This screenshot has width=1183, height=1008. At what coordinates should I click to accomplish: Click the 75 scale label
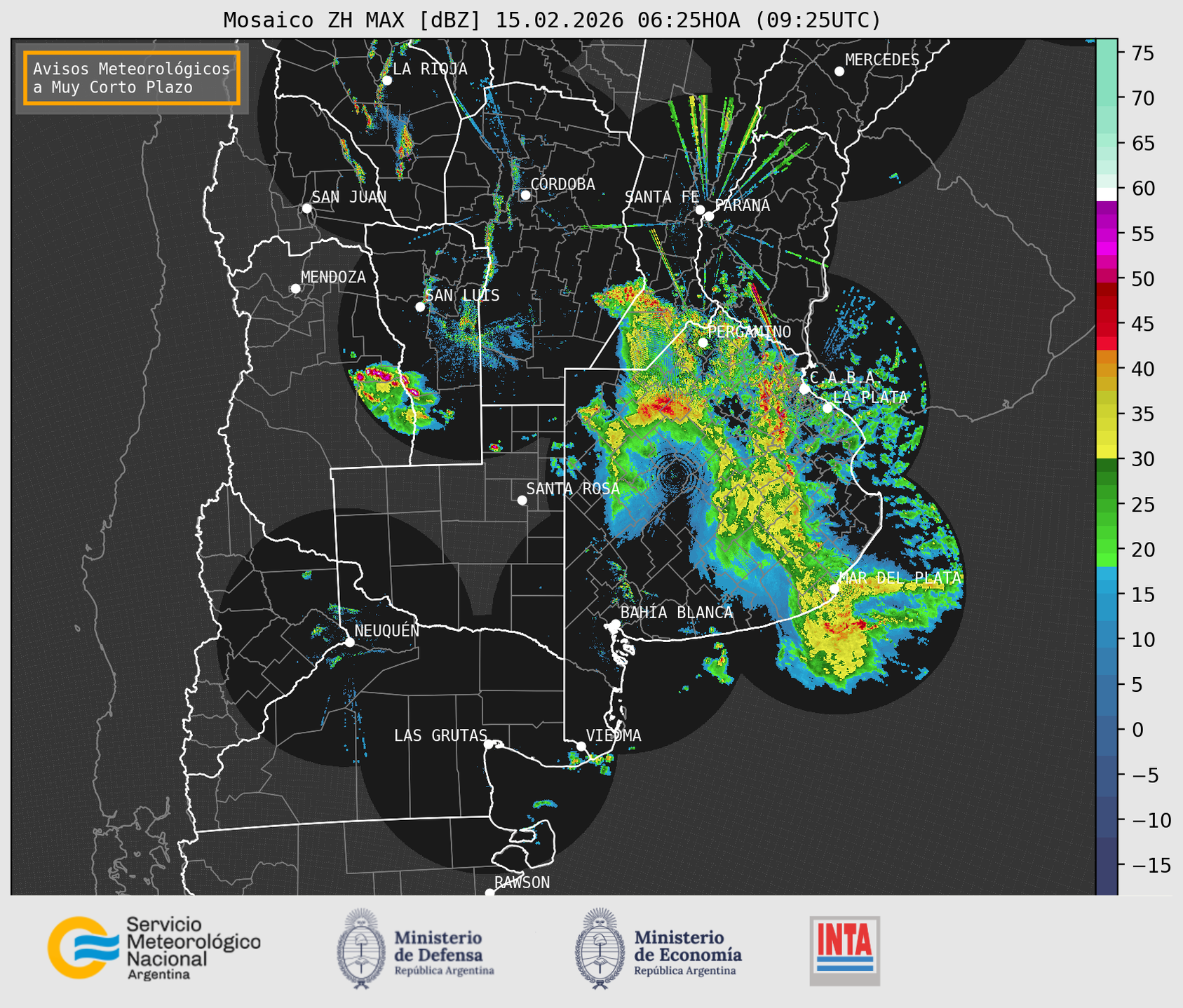(1142, 53)
